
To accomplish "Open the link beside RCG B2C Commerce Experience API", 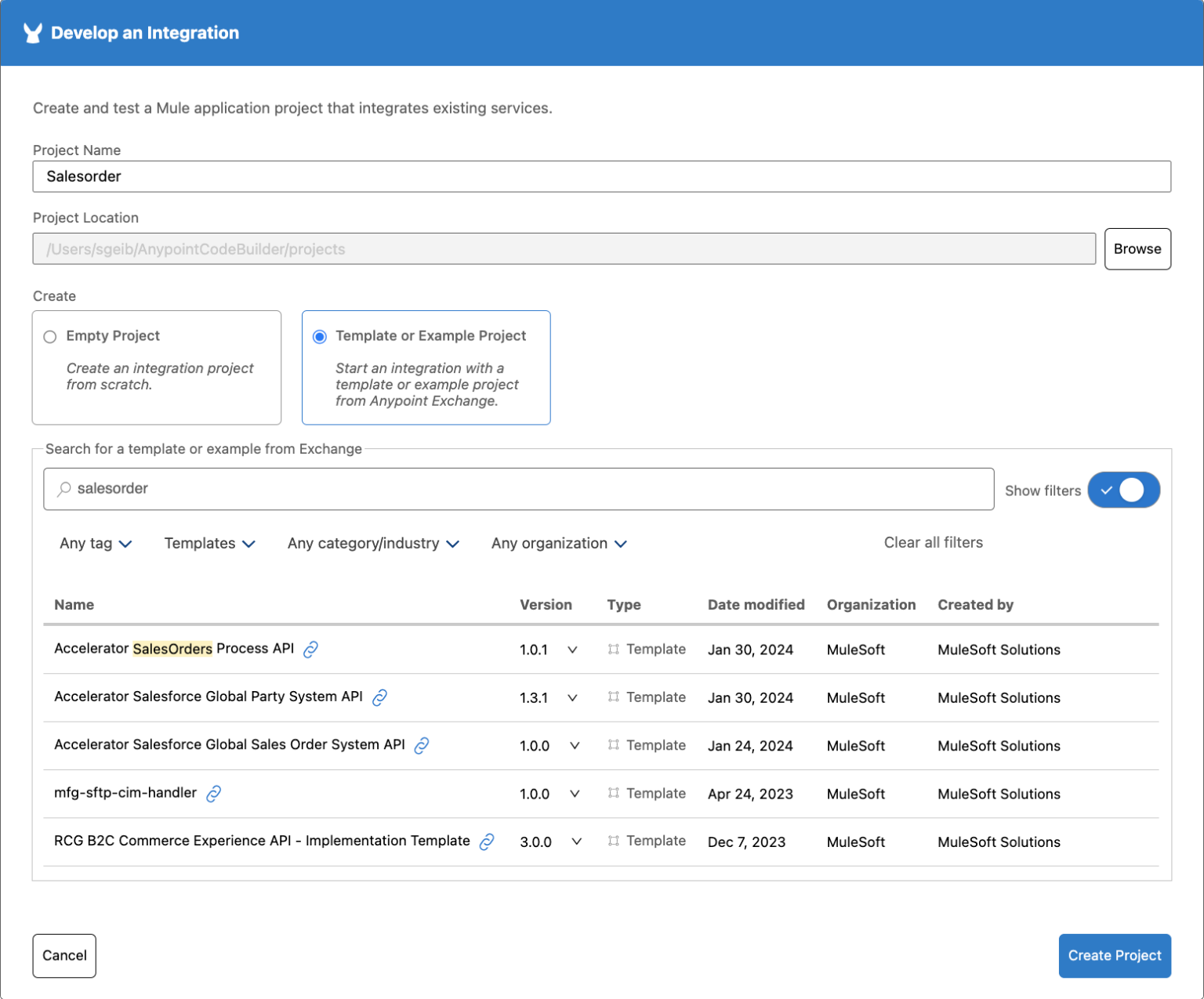I will [487, 842].
